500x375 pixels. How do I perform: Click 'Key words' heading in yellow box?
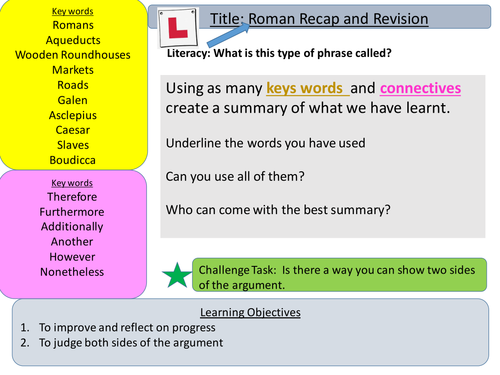73,11
